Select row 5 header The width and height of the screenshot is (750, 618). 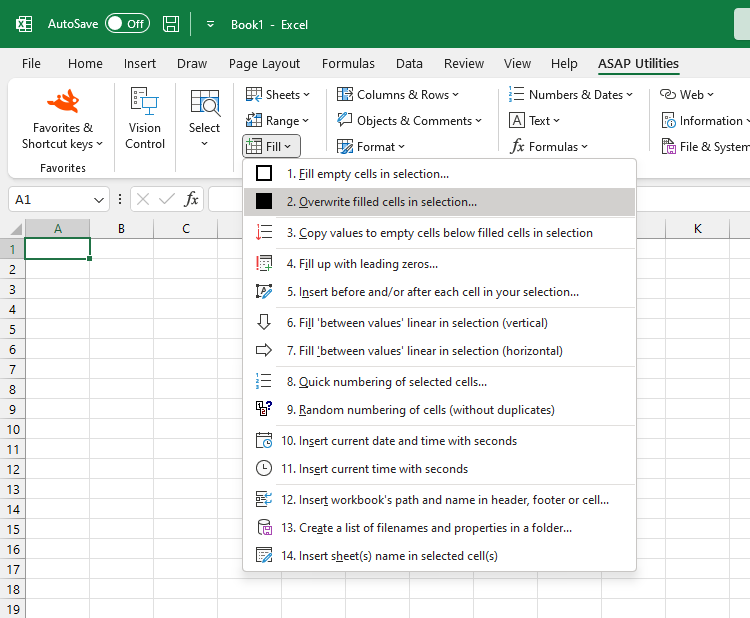12,330
